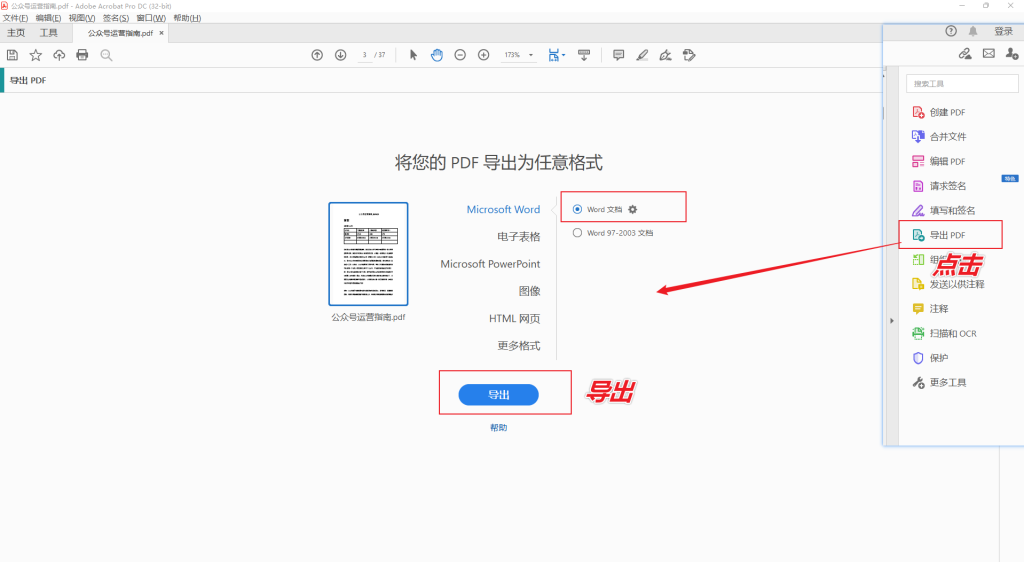Open help via question mark icon
This screenshot has width=1024, height=562.
tap(951, 31)
